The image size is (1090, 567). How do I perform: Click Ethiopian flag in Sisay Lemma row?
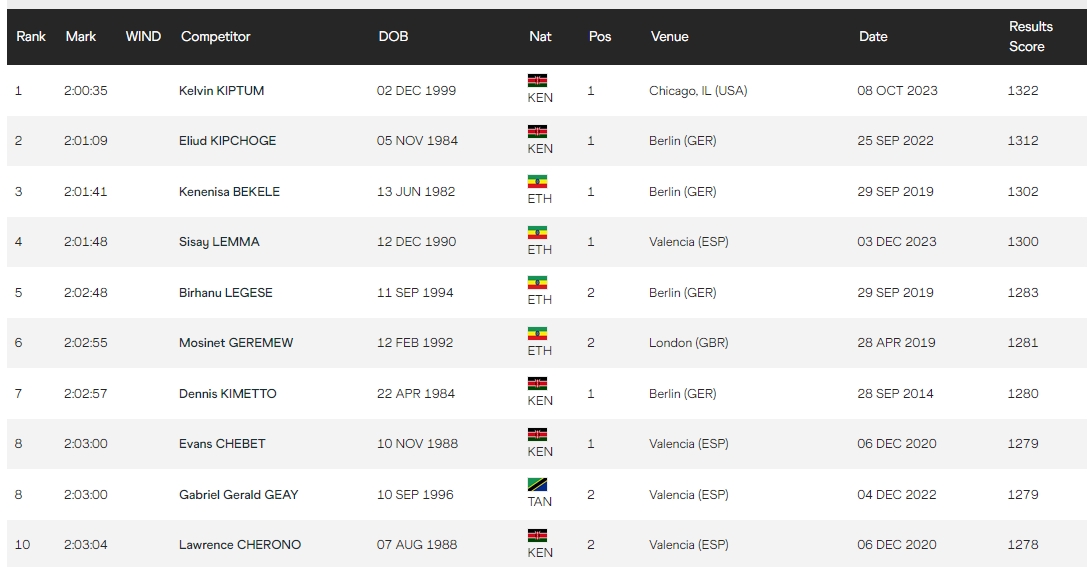537,232
